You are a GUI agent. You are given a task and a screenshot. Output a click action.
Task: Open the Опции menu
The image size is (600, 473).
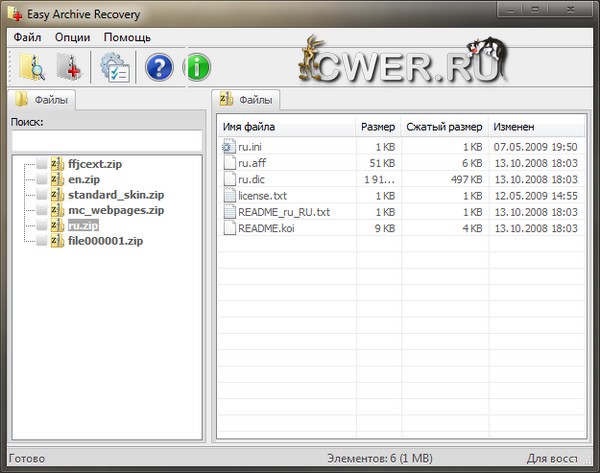72,37
